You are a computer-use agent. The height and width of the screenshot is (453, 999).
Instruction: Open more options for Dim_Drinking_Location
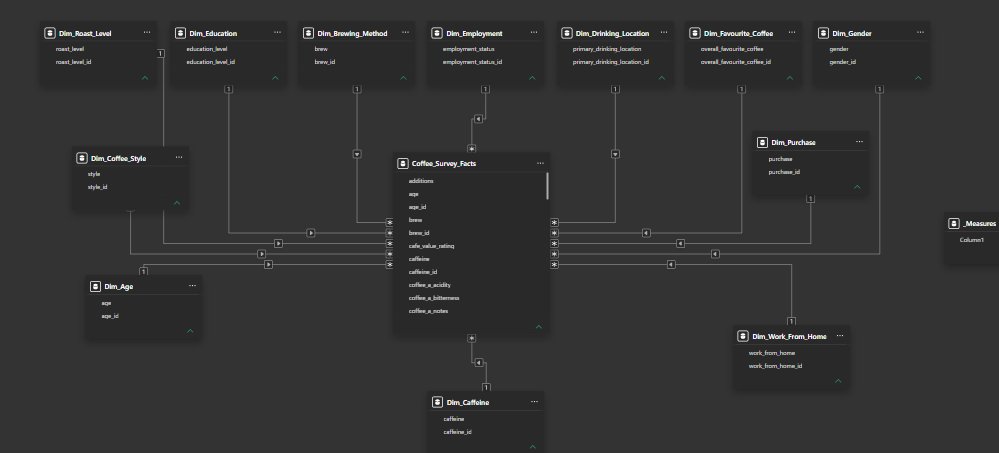664,32
